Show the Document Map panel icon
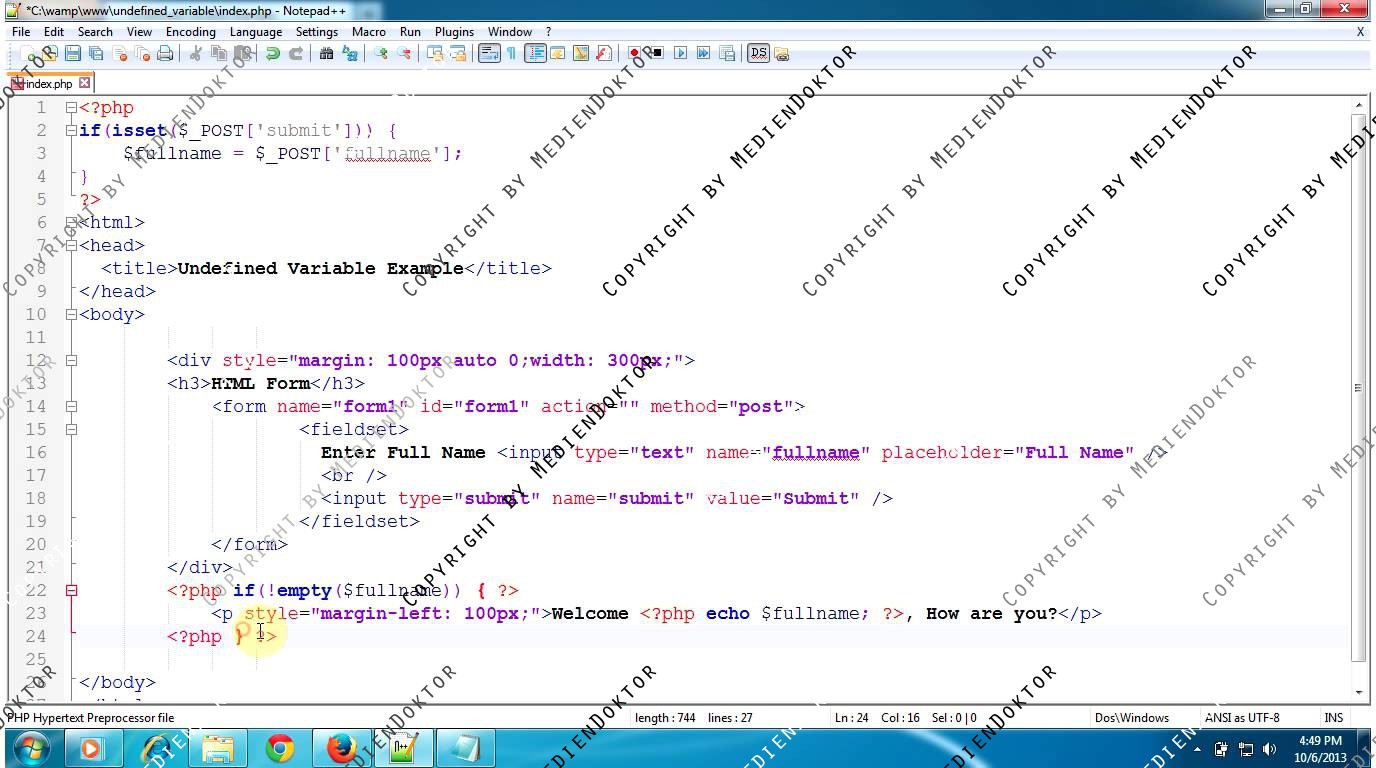Screen dimensions: 1376x768 pos(580,53)
